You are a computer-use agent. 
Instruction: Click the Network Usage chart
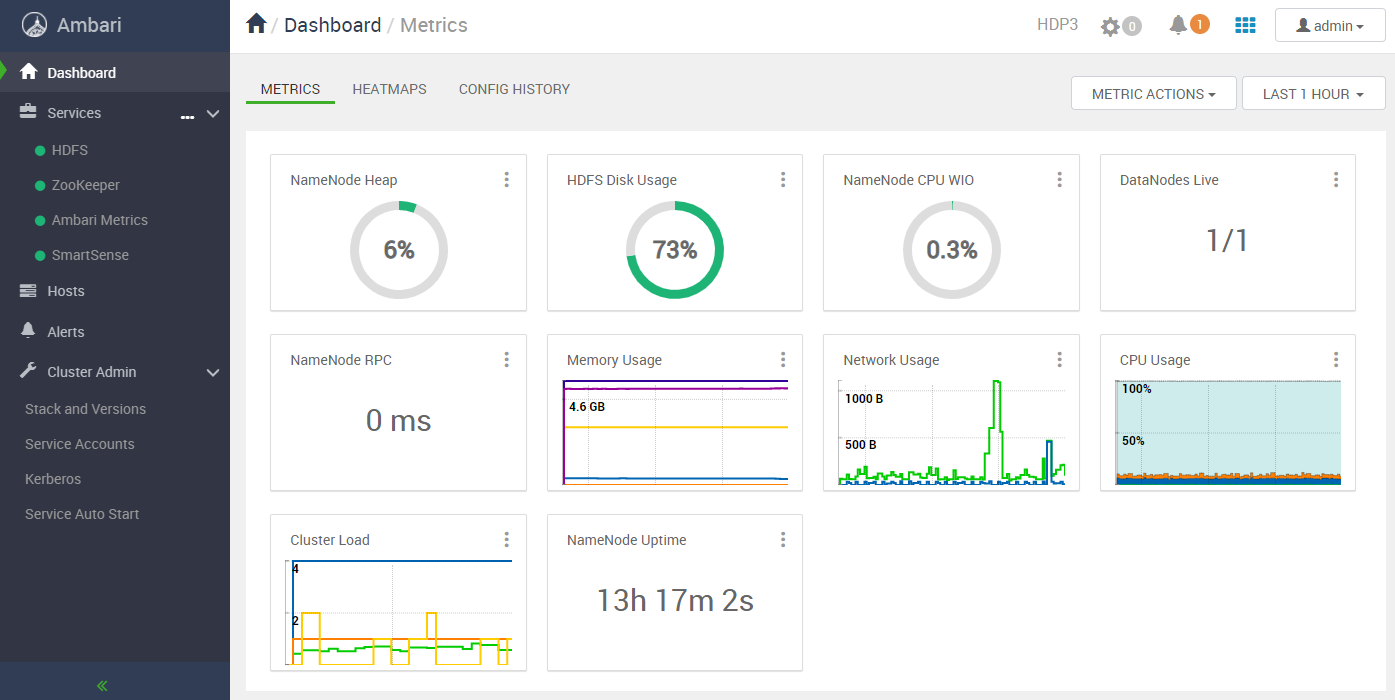[952, 432]
